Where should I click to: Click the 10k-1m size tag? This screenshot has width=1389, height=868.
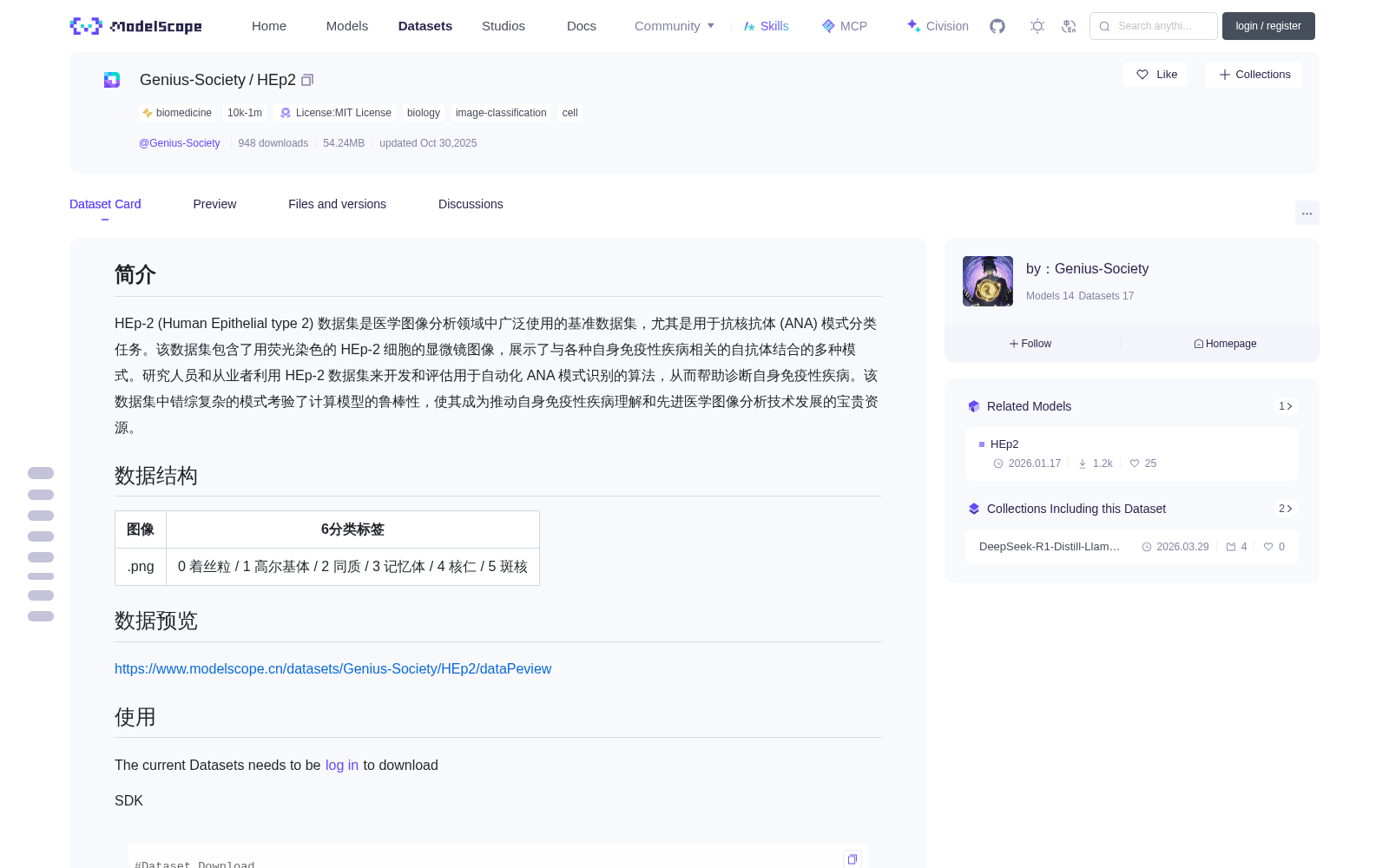point(245,113)
